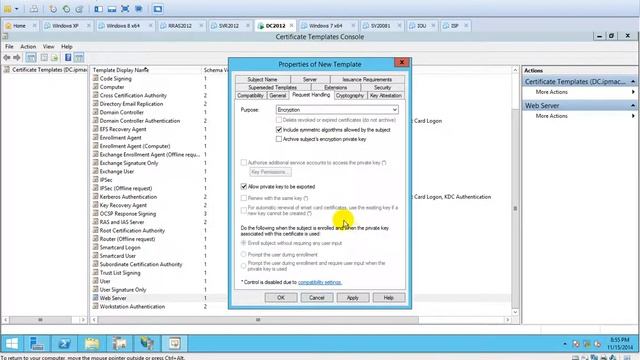
Task: Switch to the General tab
Action: [x=278, y=96]
